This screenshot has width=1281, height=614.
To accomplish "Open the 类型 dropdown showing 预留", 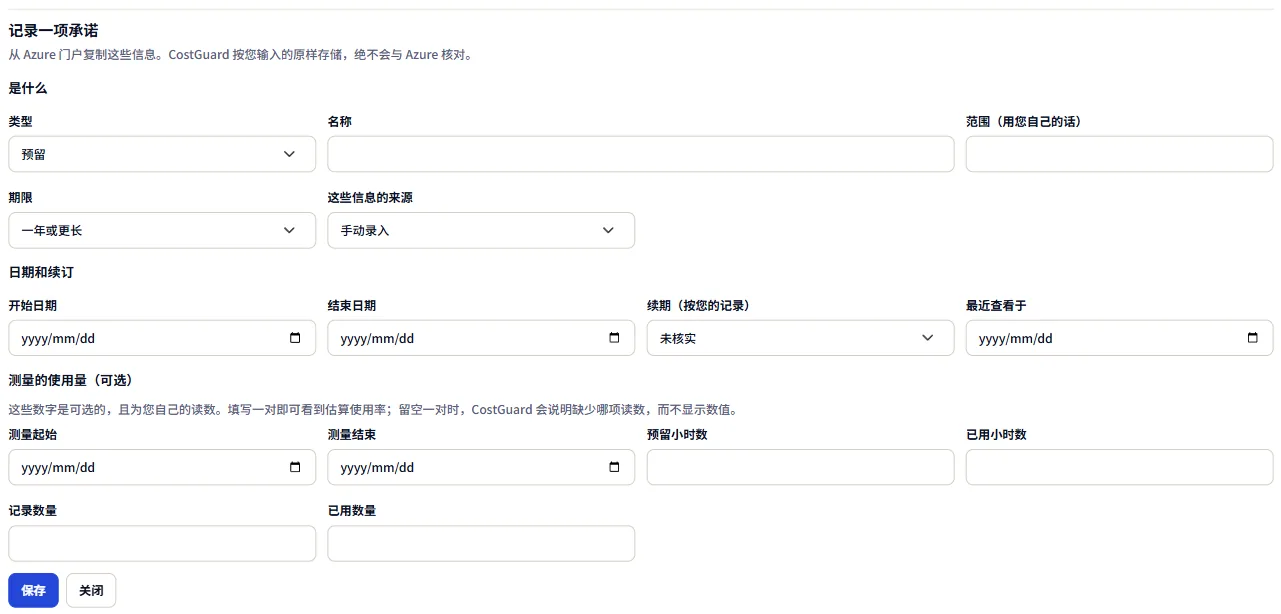I will (x=162, y=154).
